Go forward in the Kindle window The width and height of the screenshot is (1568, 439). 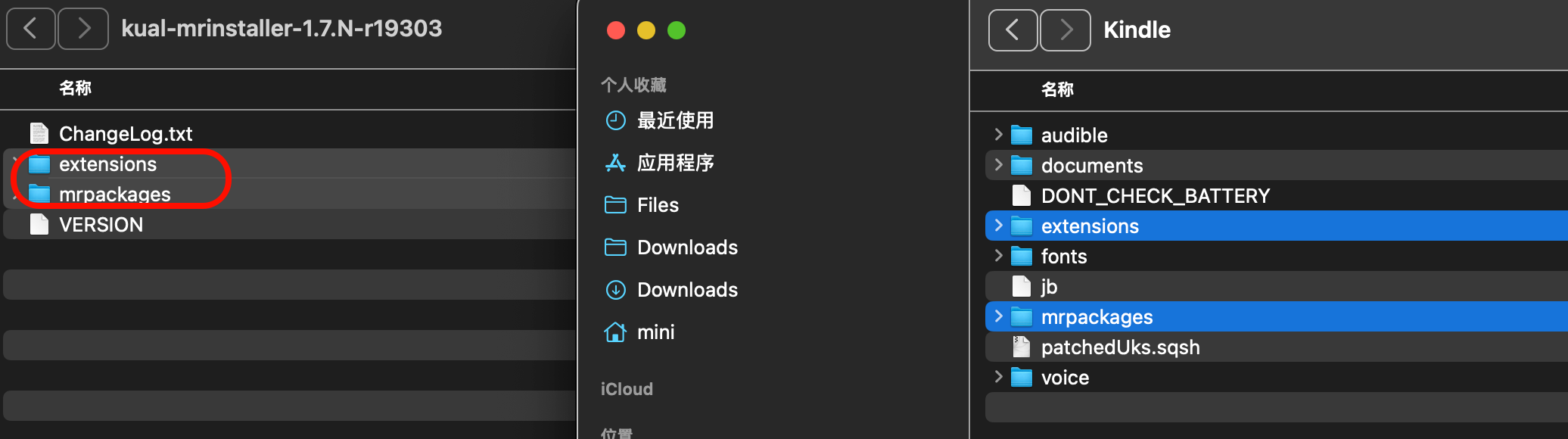coord(1066,30)
